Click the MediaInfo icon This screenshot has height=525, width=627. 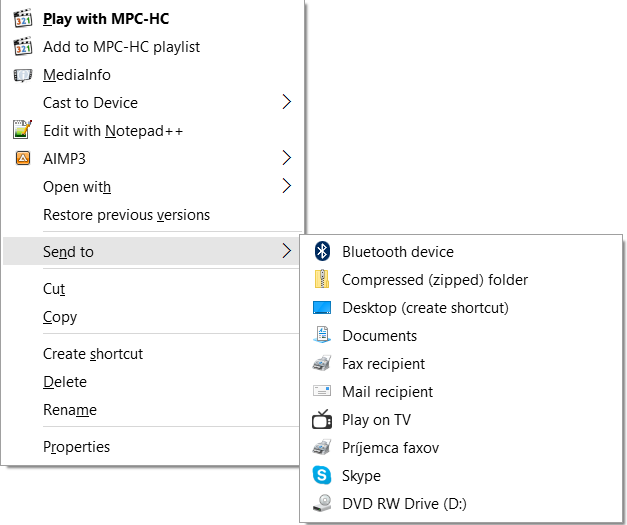23,75
